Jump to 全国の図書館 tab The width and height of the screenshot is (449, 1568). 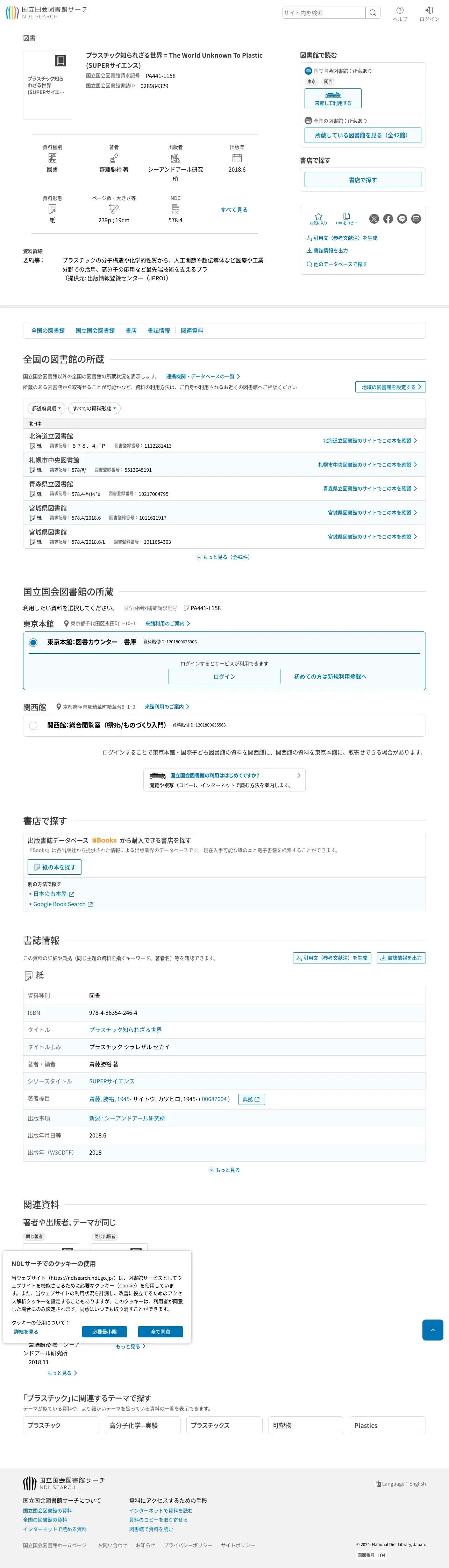click(48, 331)
